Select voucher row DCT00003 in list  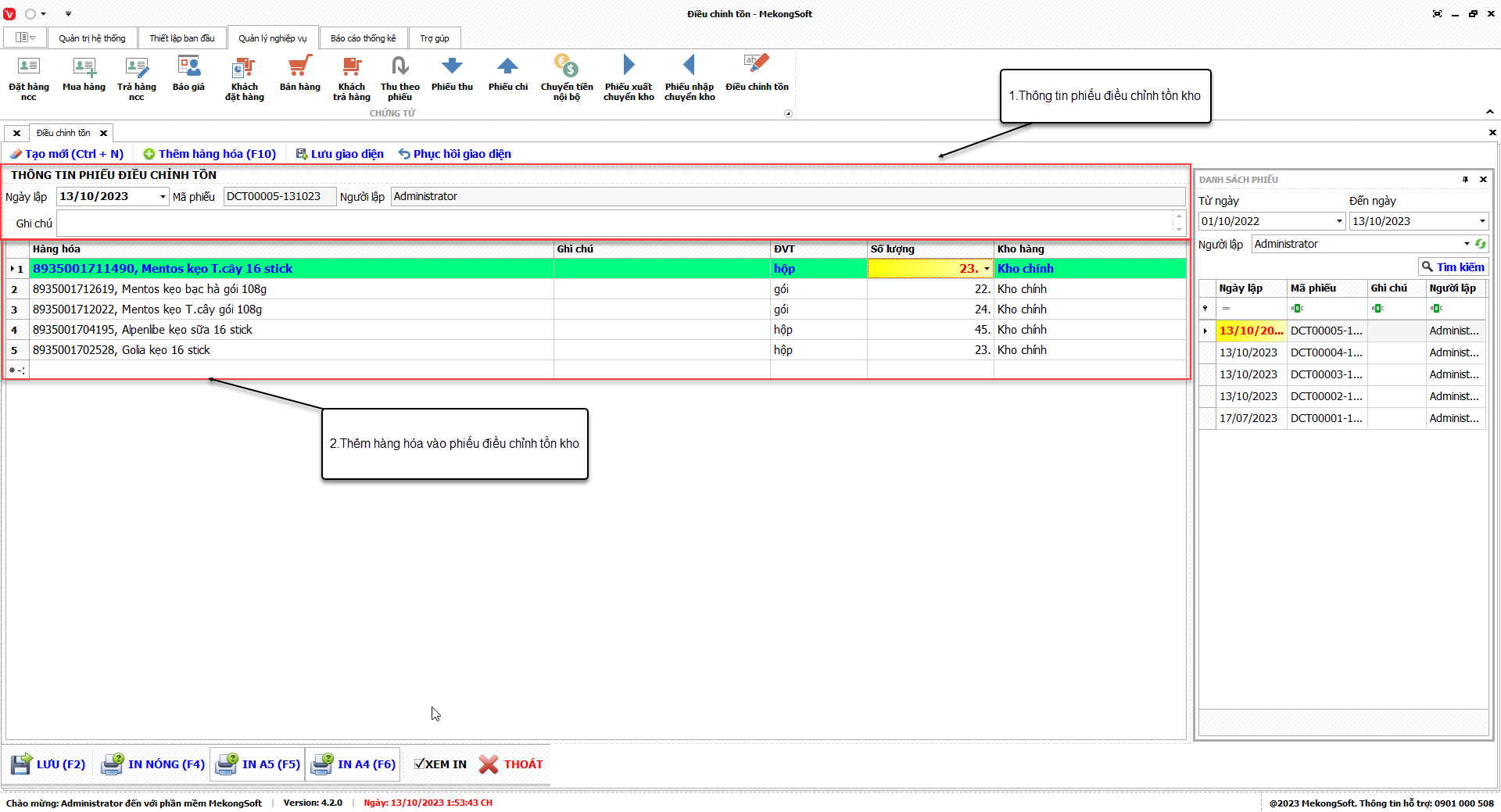click(1325, 375)
